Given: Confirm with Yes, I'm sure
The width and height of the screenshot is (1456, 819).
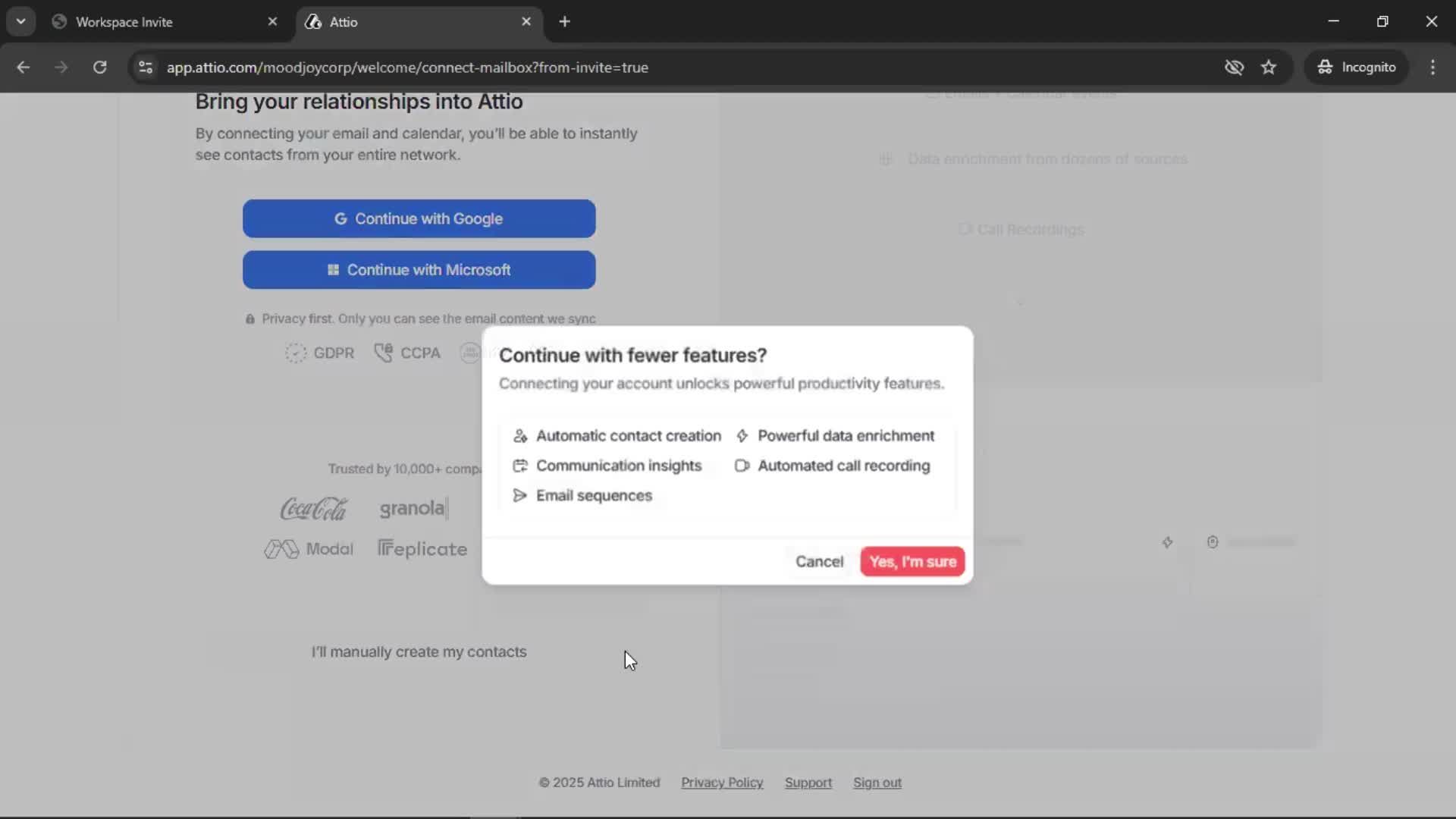Looking at the screenshot, I should [x=912, y=561].
